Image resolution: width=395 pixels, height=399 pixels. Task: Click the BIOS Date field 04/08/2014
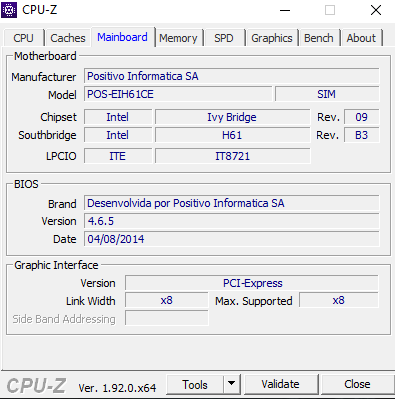[x=232, y=239]
